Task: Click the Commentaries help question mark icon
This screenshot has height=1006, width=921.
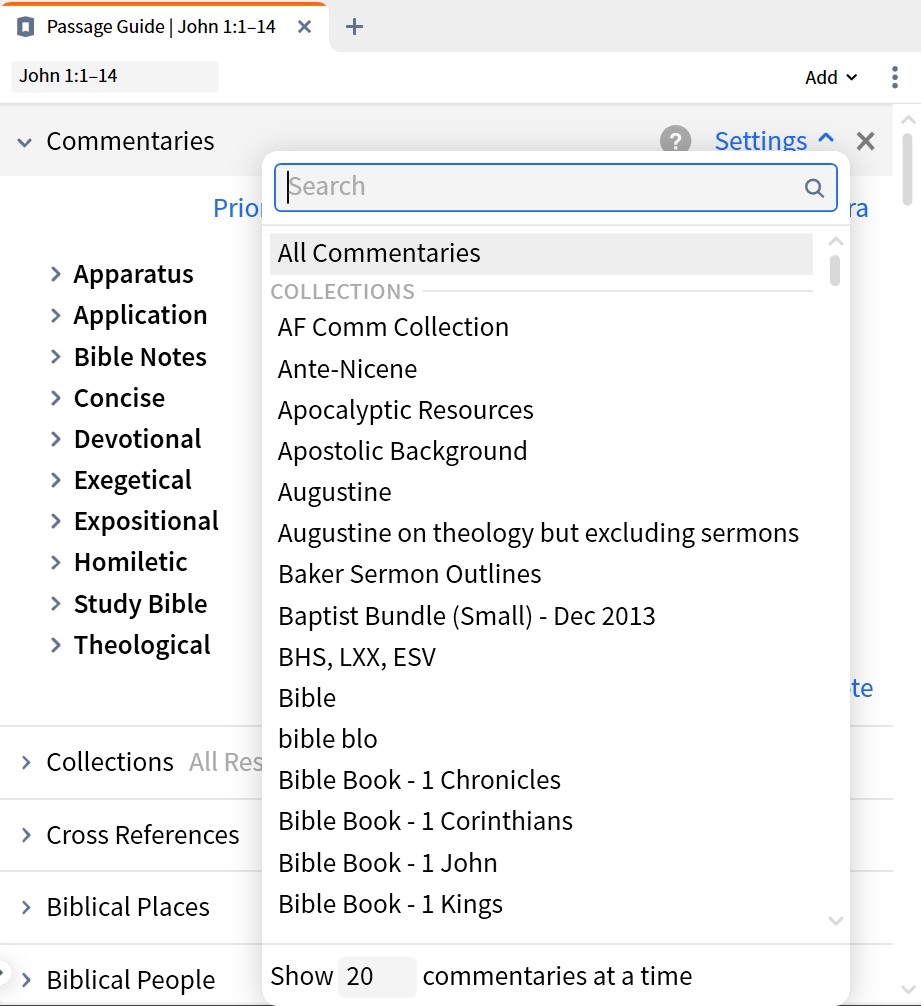Action: coord(675,140)
